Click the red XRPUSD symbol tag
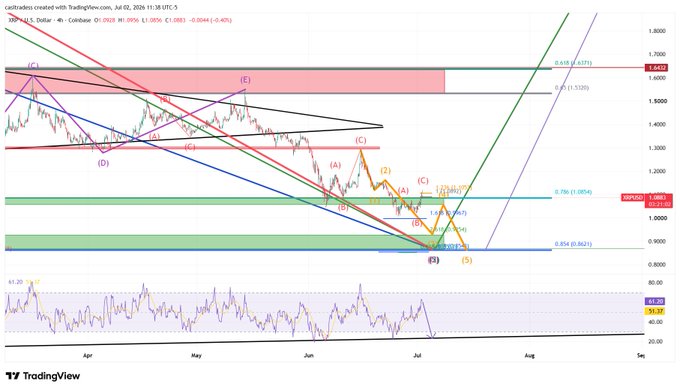680x390 pixels. [633, 197]
